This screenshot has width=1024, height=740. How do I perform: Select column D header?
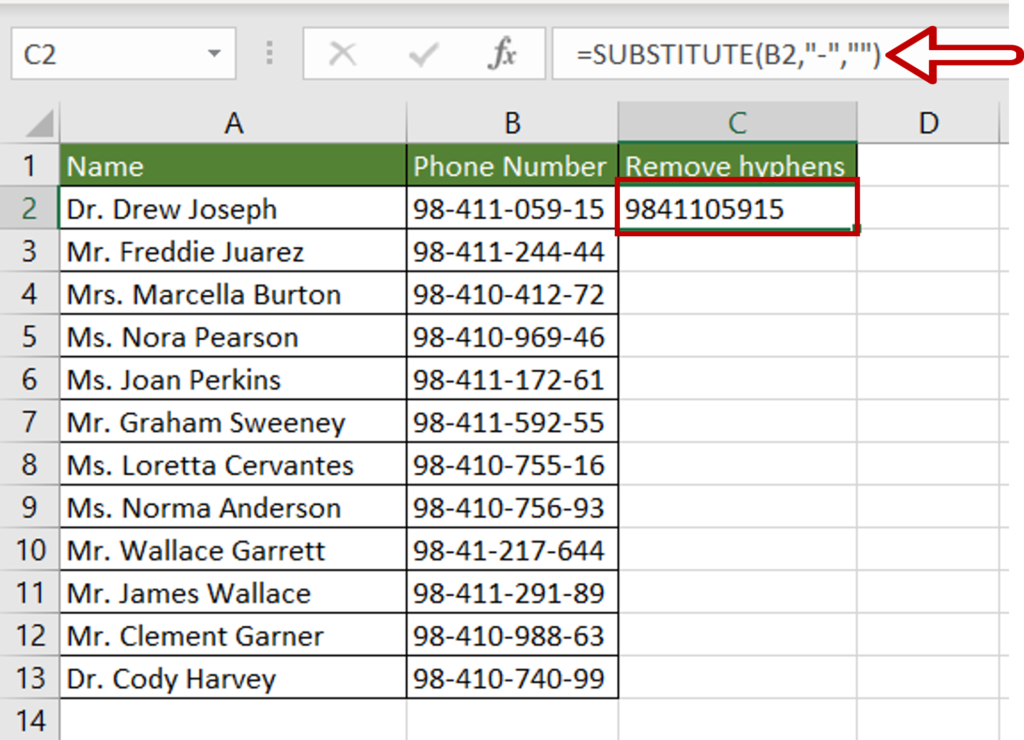point(928,123)
